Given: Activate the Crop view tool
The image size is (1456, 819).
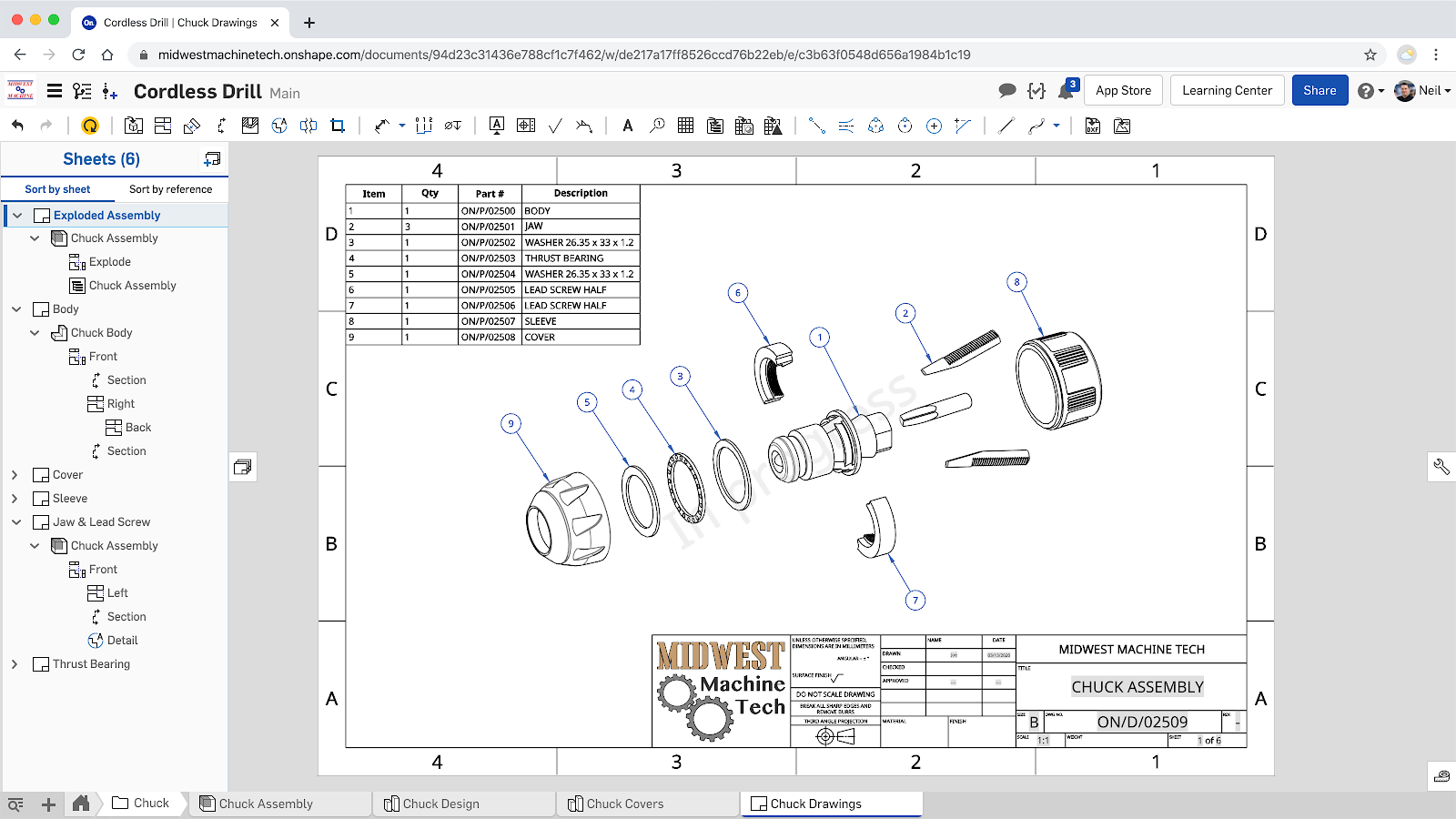Looking at the screenshot, I should (x=338, y=126).
